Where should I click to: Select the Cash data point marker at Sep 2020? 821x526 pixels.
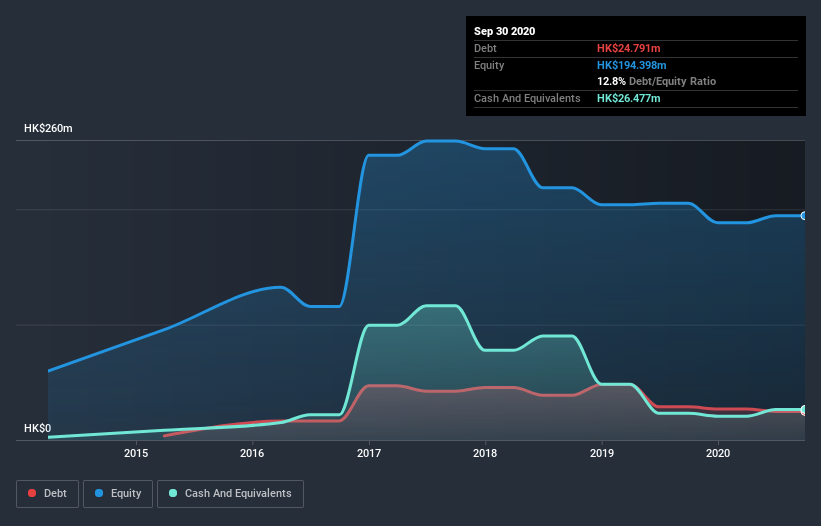pos(804,410)
